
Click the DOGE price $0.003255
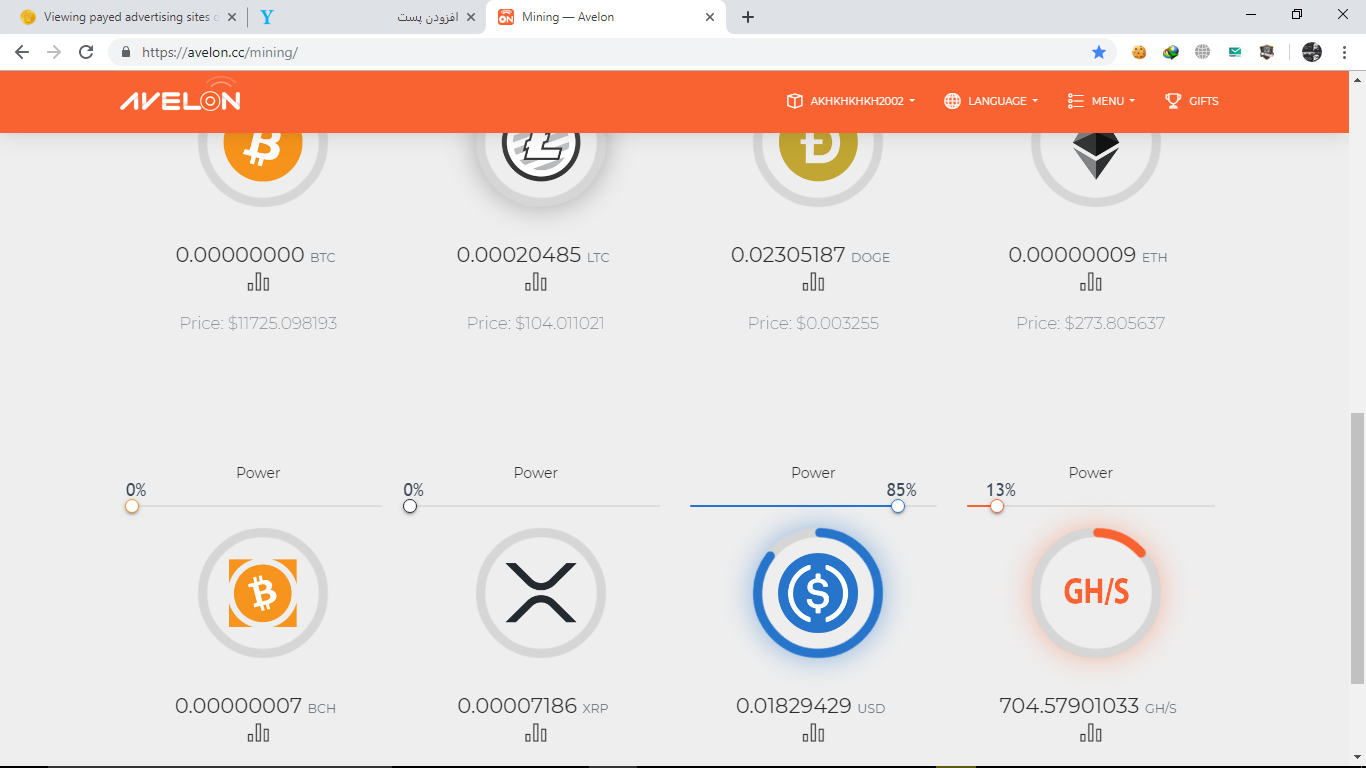click(x=813, y=323)
